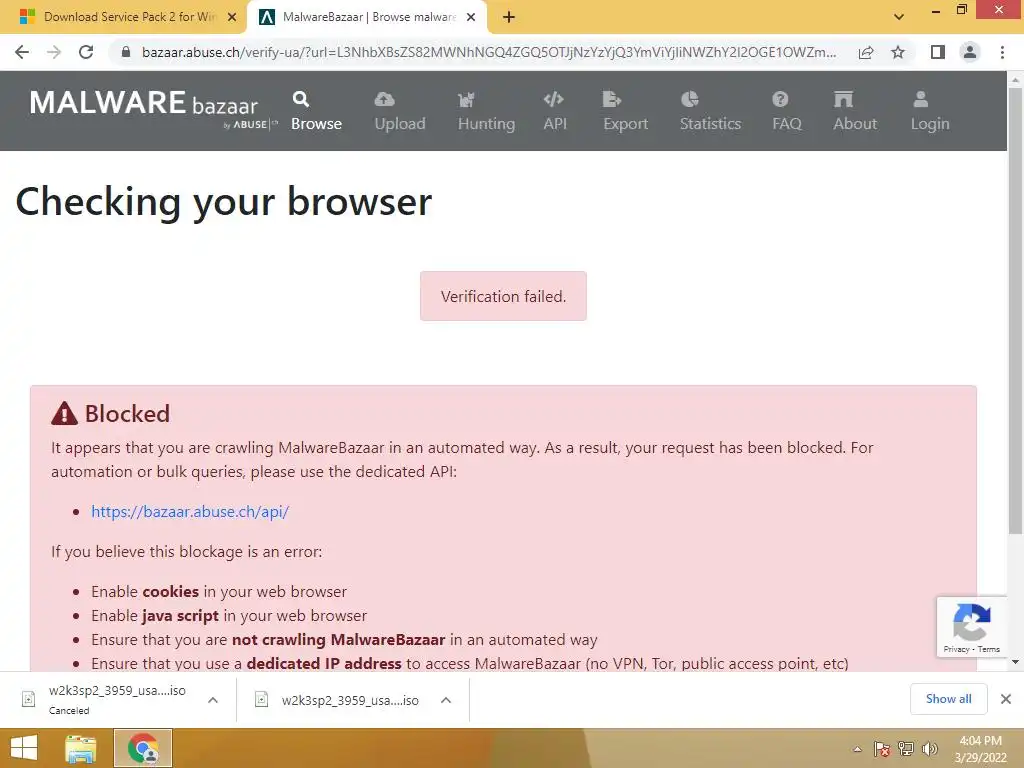Open the Chrome profile avatar
The height and width of the screenshot is (768, 1024).
pyautogui.click(x=970, y=52)
